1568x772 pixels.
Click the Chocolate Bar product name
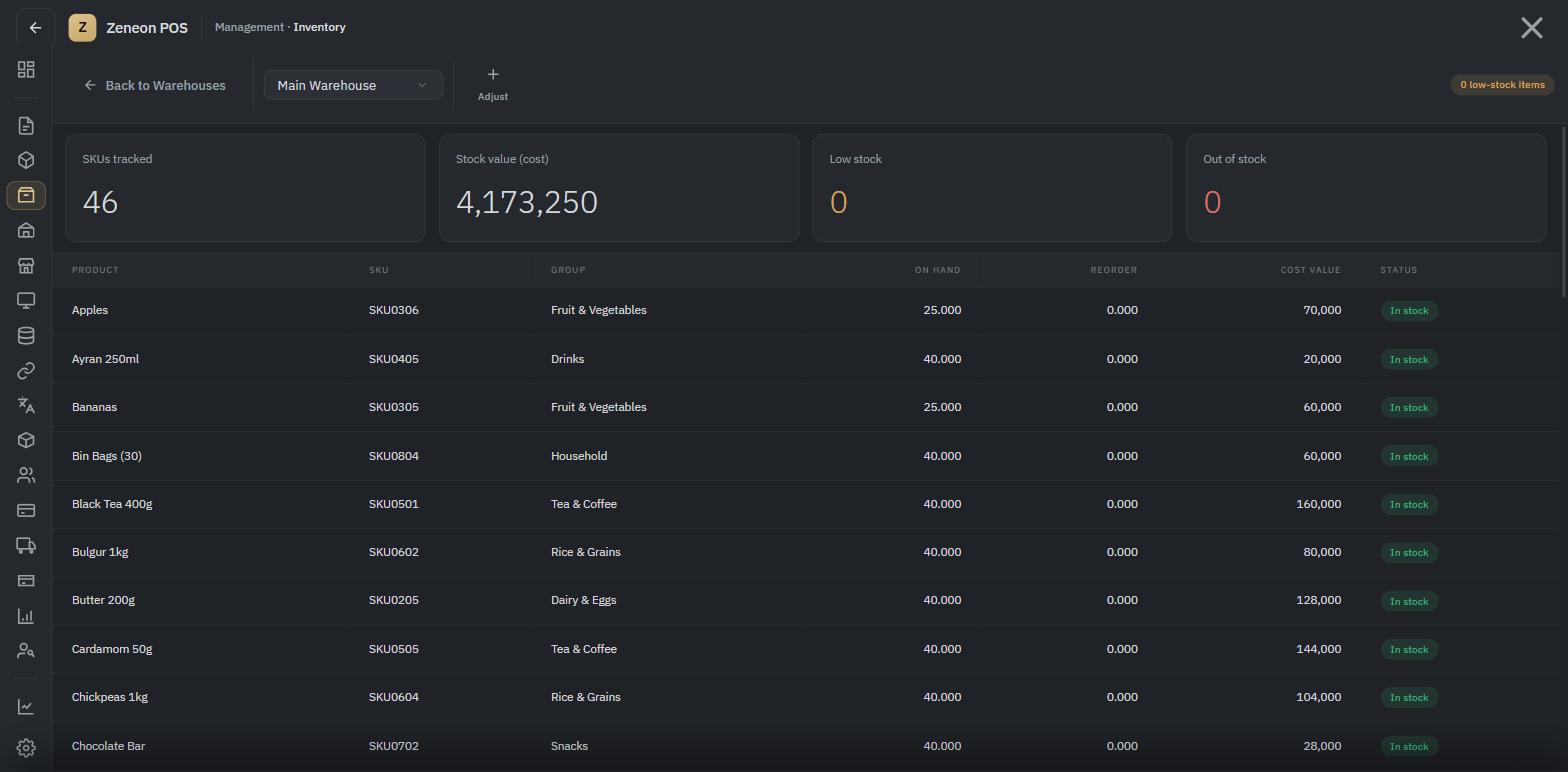click(108, 746)
